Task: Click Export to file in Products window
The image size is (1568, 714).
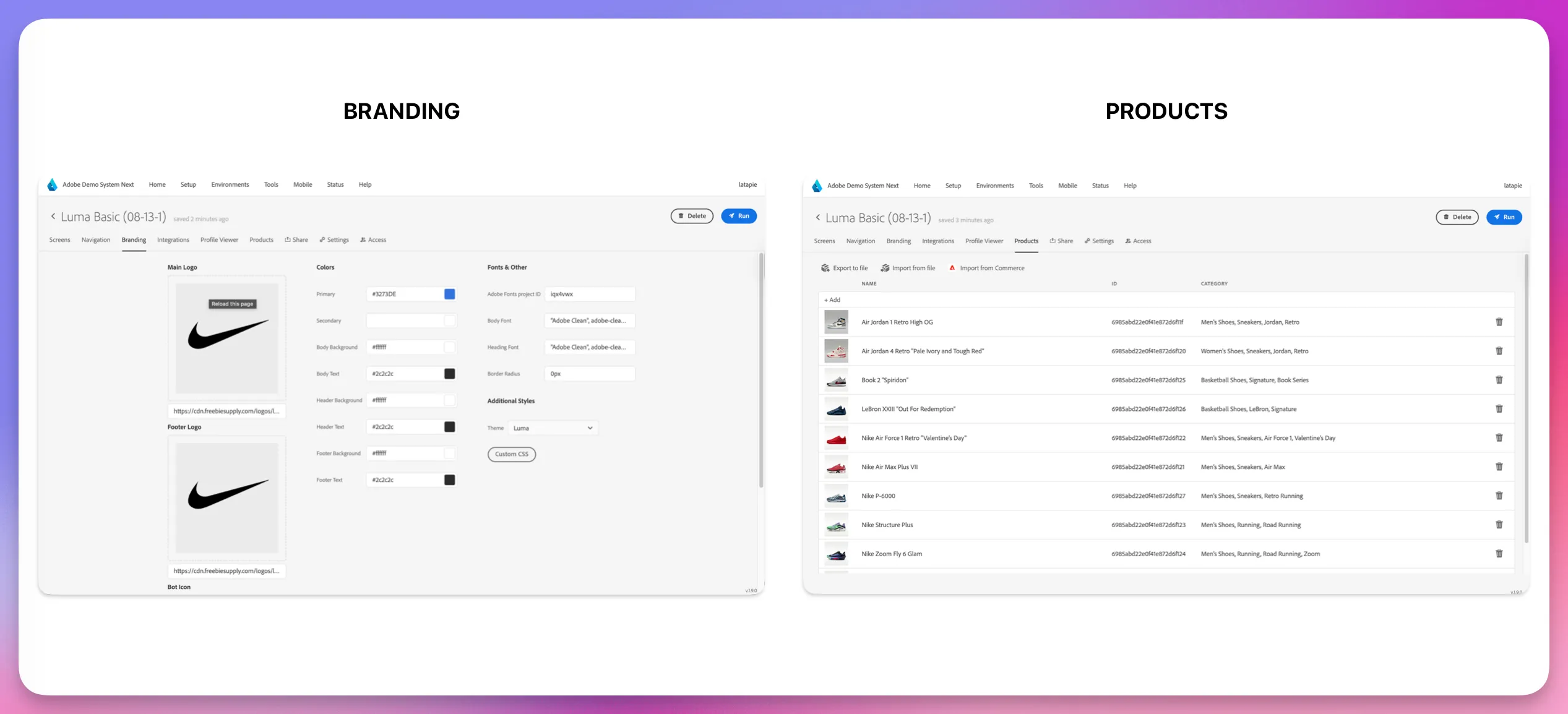Action: [844, 268]
